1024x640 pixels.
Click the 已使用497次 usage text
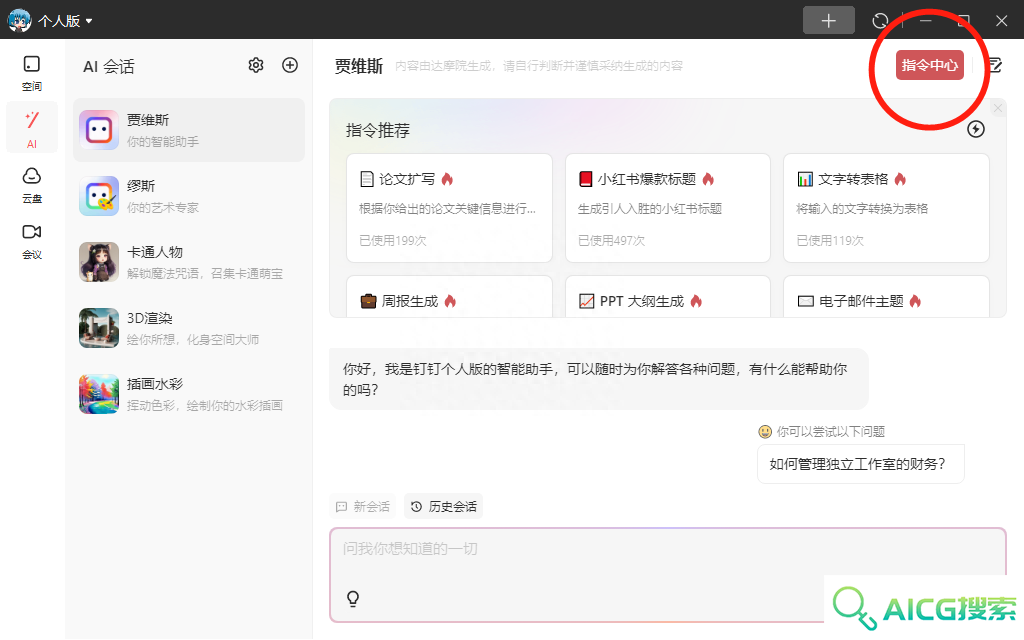[611, 240]
